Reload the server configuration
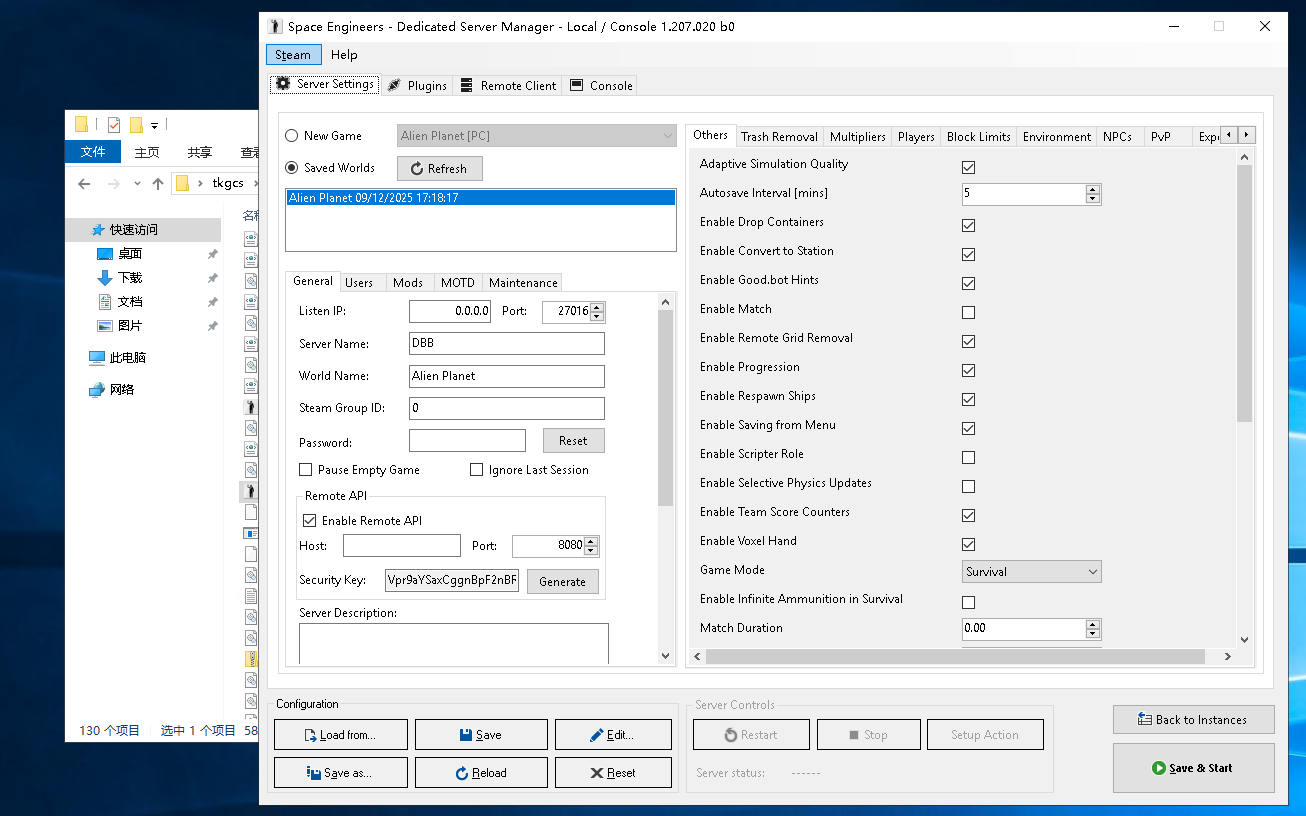 coord(481,773)
